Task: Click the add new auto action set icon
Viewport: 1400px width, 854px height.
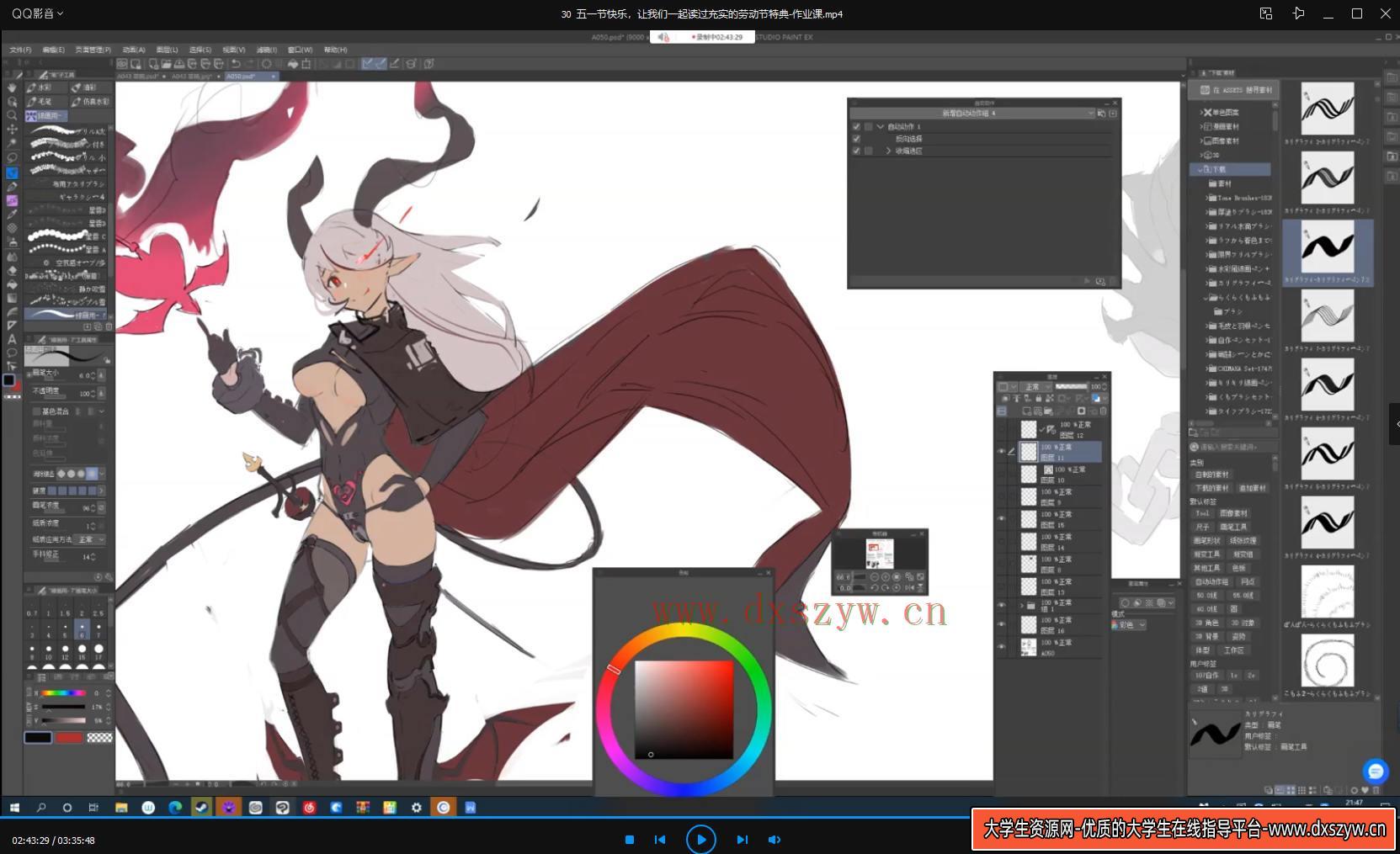Action: click(1113, 113)
